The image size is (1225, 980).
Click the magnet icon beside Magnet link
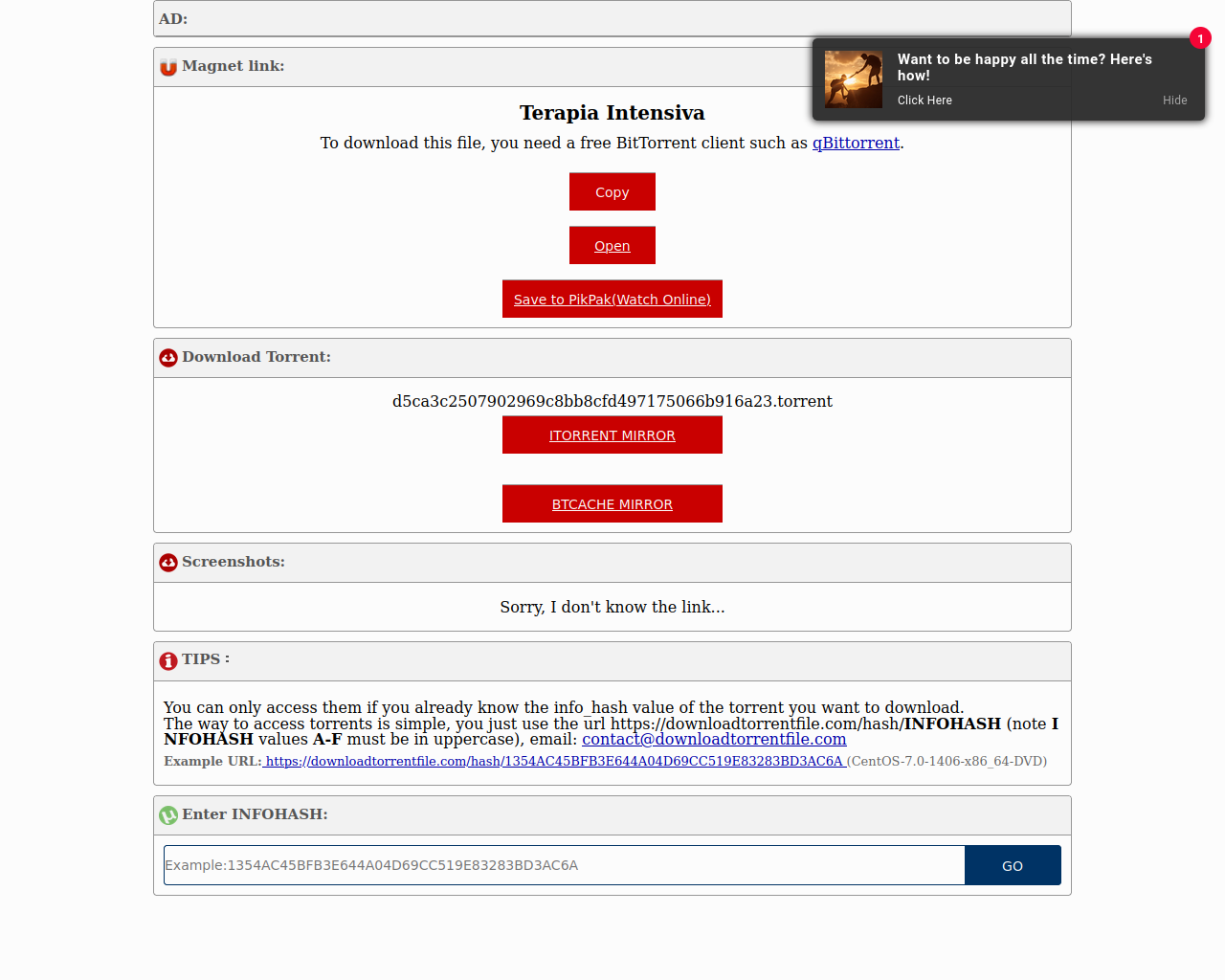point(168,67)
